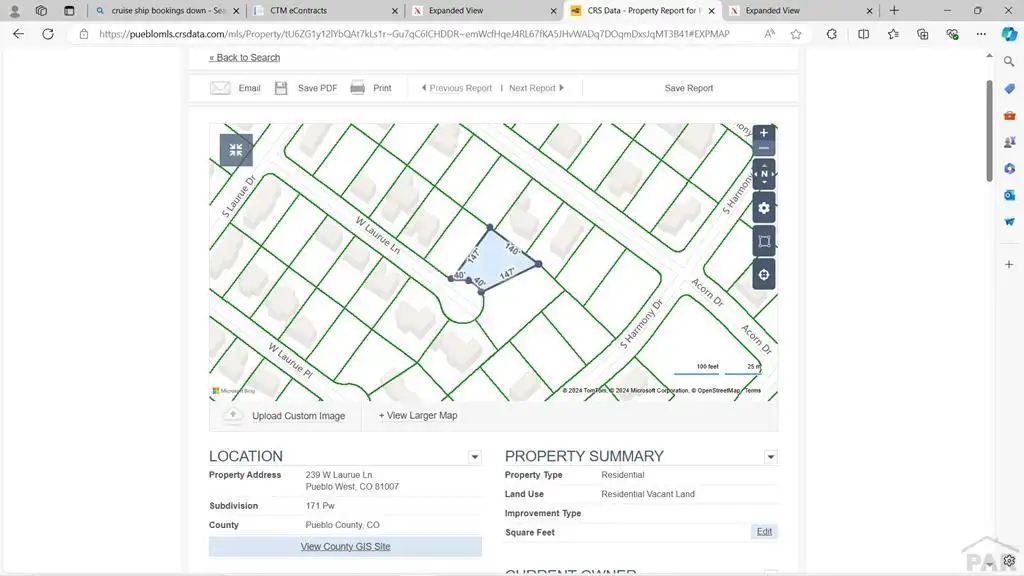Screen dimensions: 1024x576
Task: Click Back to Search link
Action: tap(244, 57)
